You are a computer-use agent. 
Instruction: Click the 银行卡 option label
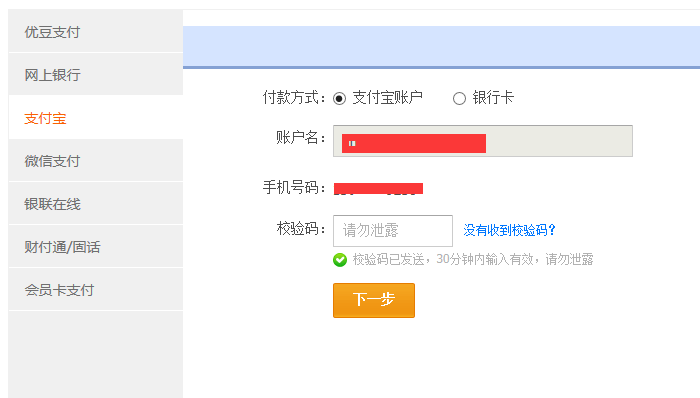tap(493, 98)
